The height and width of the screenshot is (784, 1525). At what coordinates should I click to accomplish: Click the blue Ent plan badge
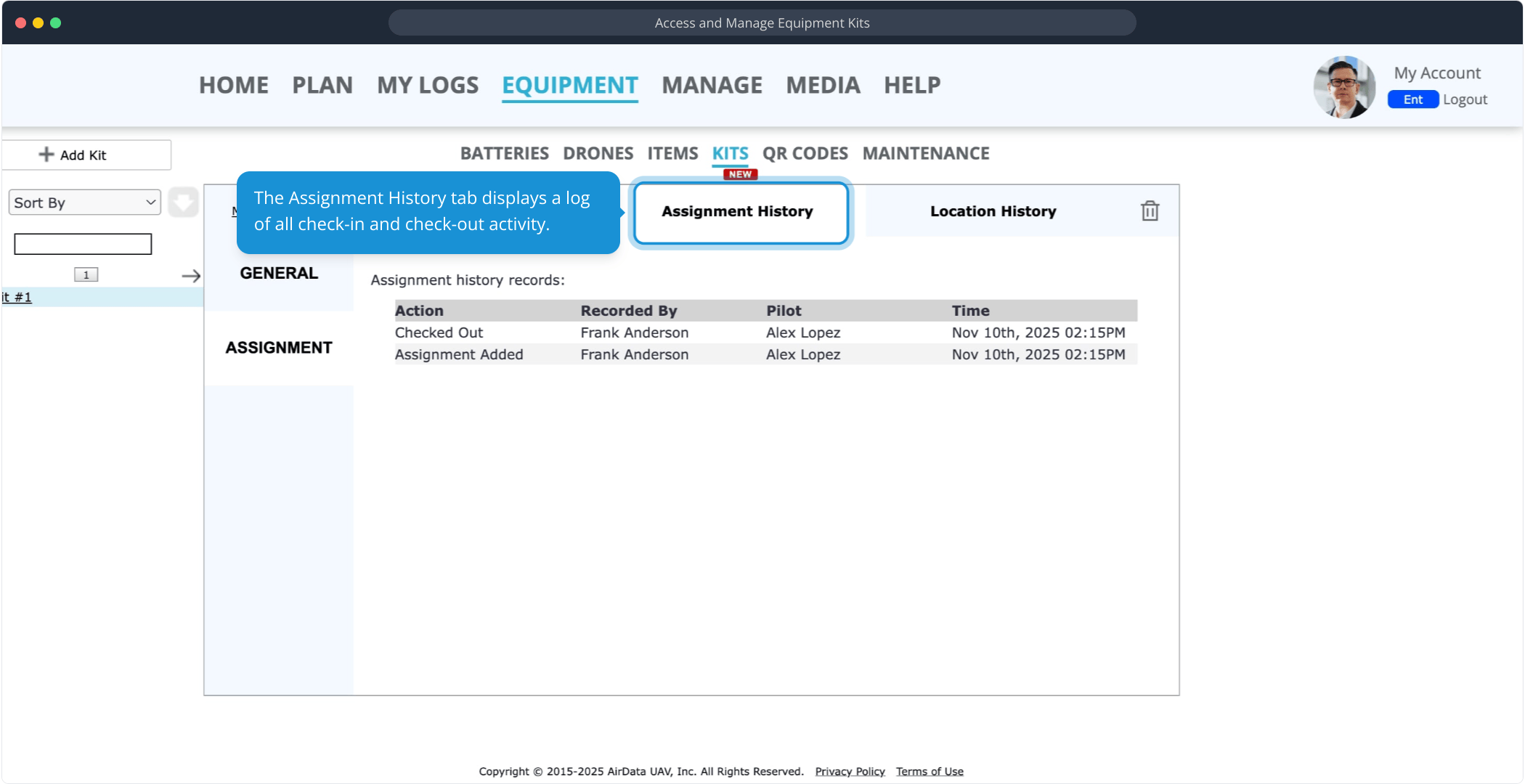pyautogui.click(x=1412, y=99)
